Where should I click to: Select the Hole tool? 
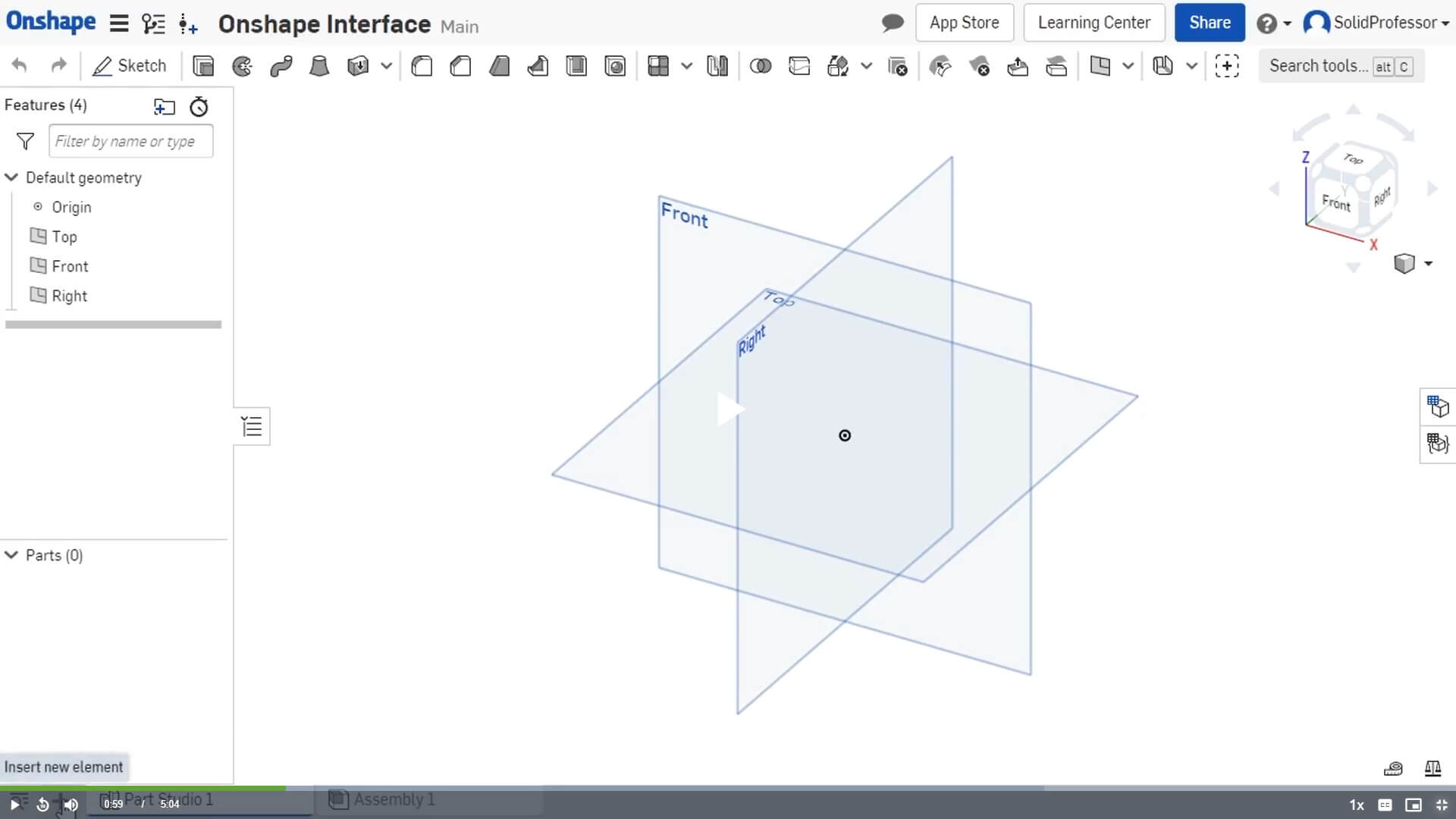click(x=615, y=66)
